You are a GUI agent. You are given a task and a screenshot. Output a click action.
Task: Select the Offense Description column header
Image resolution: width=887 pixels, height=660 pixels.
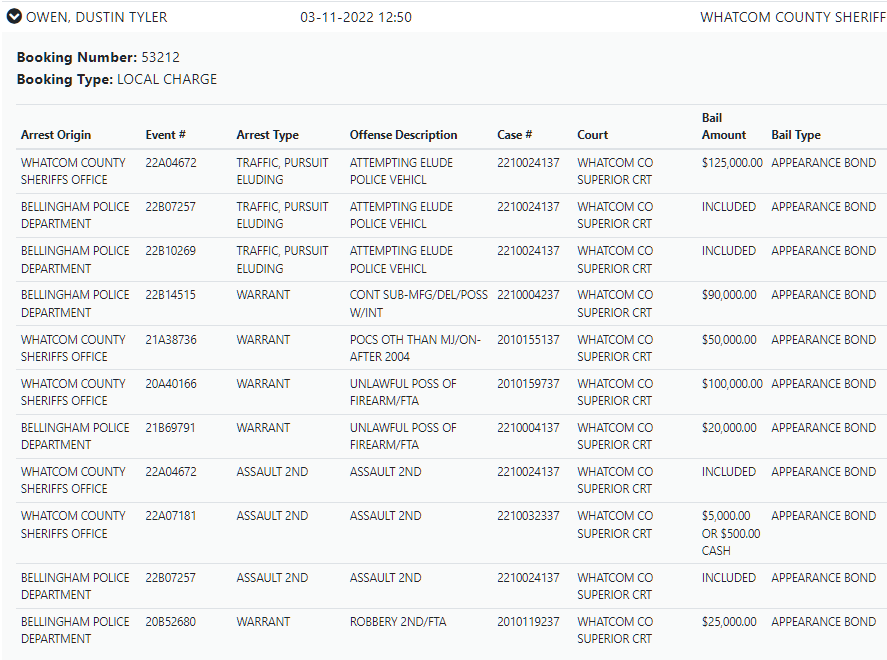(x=403, y=135)
